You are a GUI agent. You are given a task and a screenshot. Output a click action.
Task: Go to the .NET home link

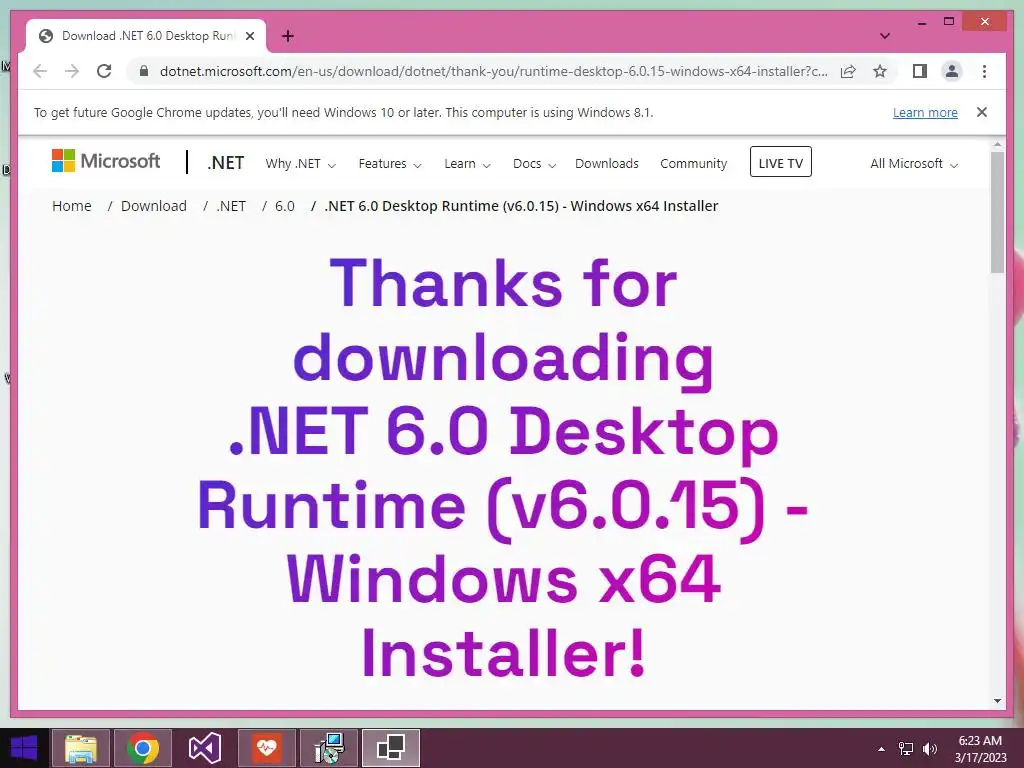(225, 163)
